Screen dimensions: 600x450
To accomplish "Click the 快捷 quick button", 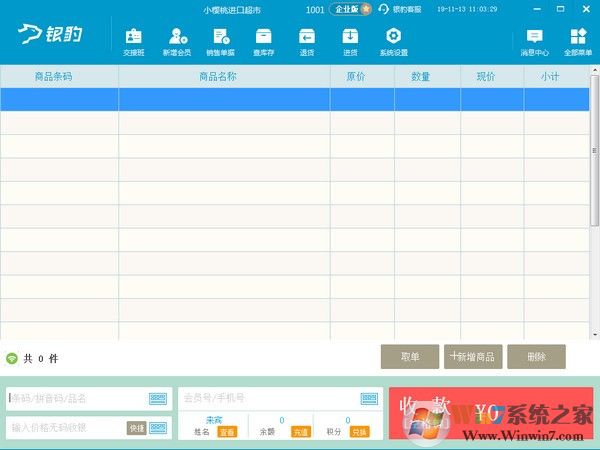I will click(137, 428).
